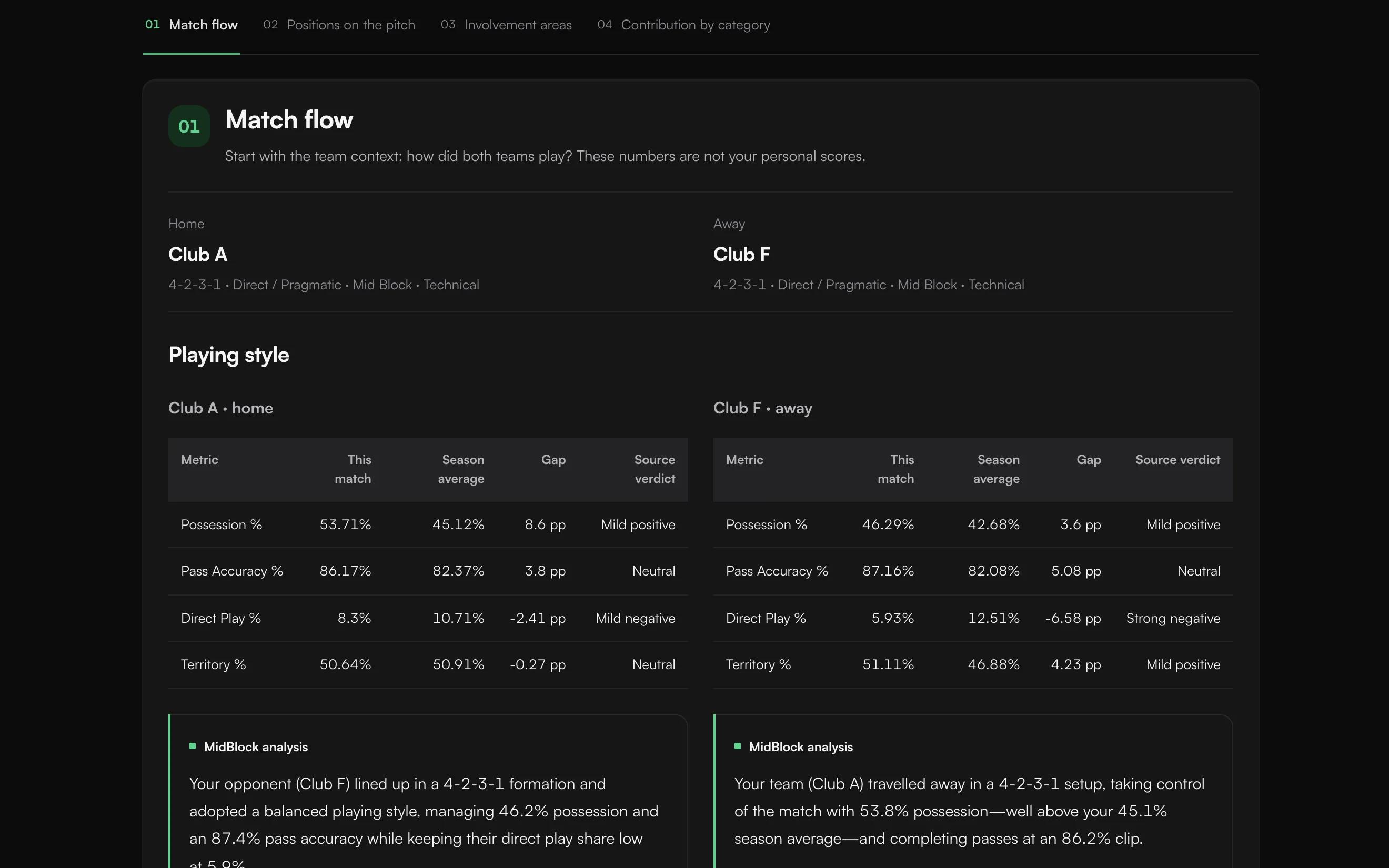This screenshot has height=868, width=1389.
Task: Click the 42.68% season average cell
Action: [x=993, y=524]
